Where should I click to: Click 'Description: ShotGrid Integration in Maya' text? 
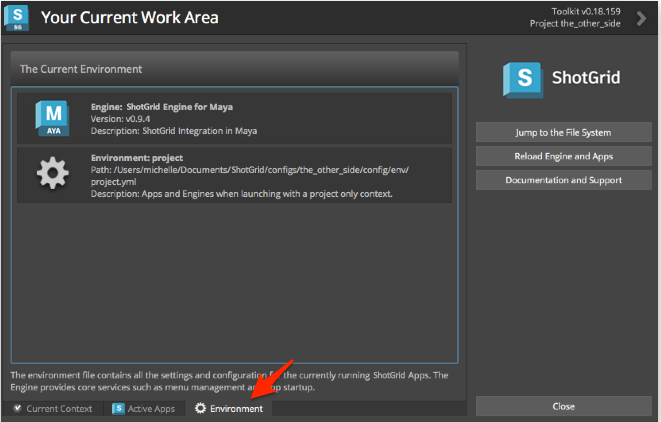(174, 131)
